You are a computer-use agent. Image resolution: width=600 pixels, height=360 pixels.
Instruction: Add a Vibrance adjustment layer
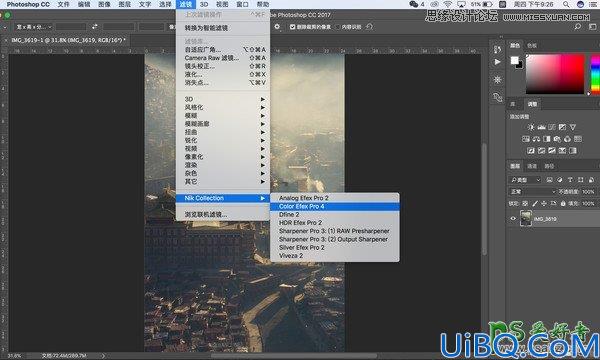click(572, 127)
